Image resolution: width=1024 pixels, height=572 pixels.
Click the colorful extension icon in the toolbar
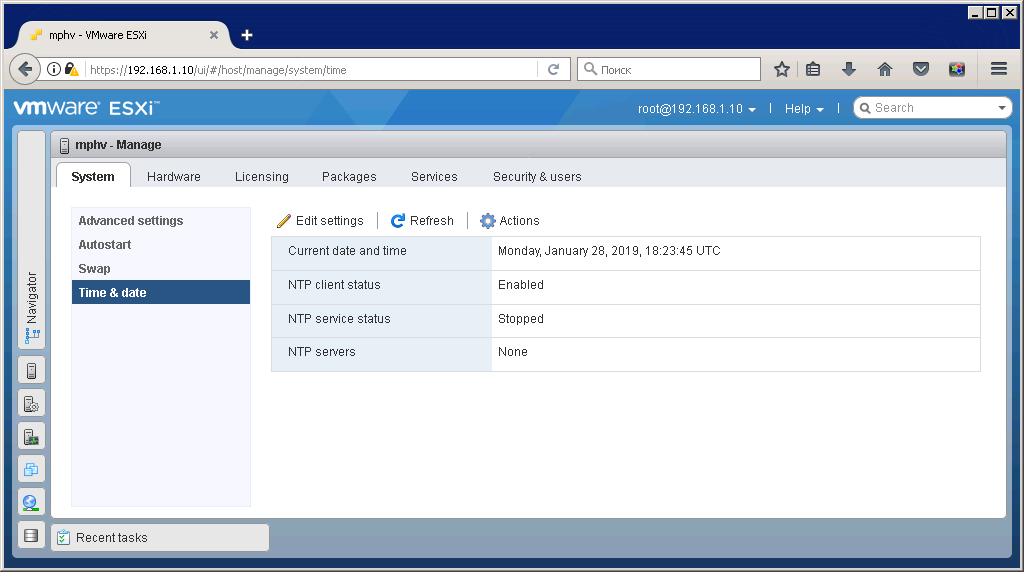(957, 69)
